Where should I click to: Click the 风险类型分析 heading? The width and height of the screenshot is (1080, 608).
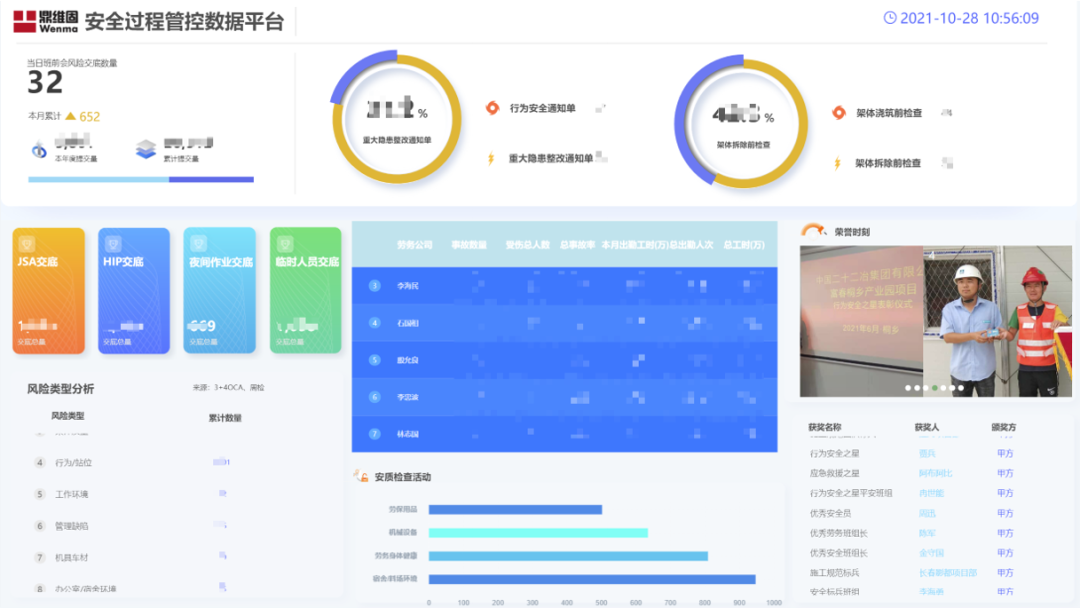[61, 388]
